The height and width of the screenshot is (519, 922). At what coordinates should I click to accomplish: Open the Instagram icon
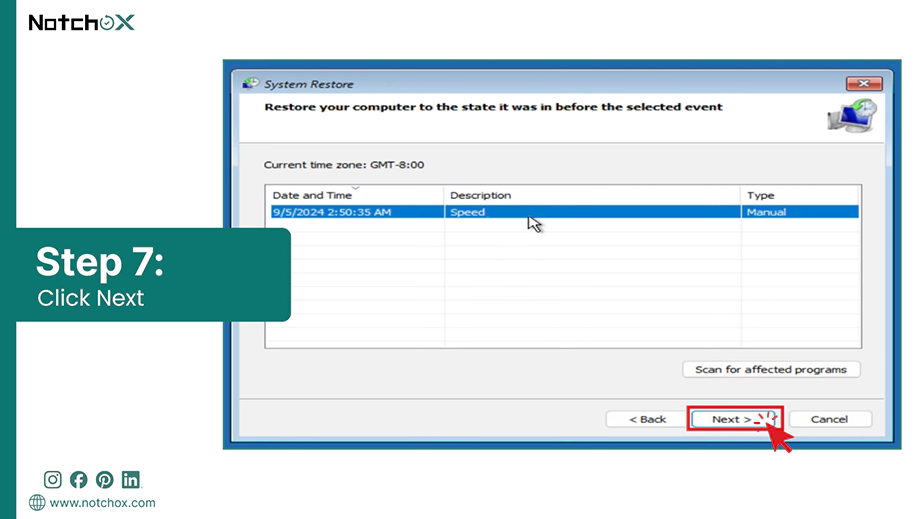(52, 480)
